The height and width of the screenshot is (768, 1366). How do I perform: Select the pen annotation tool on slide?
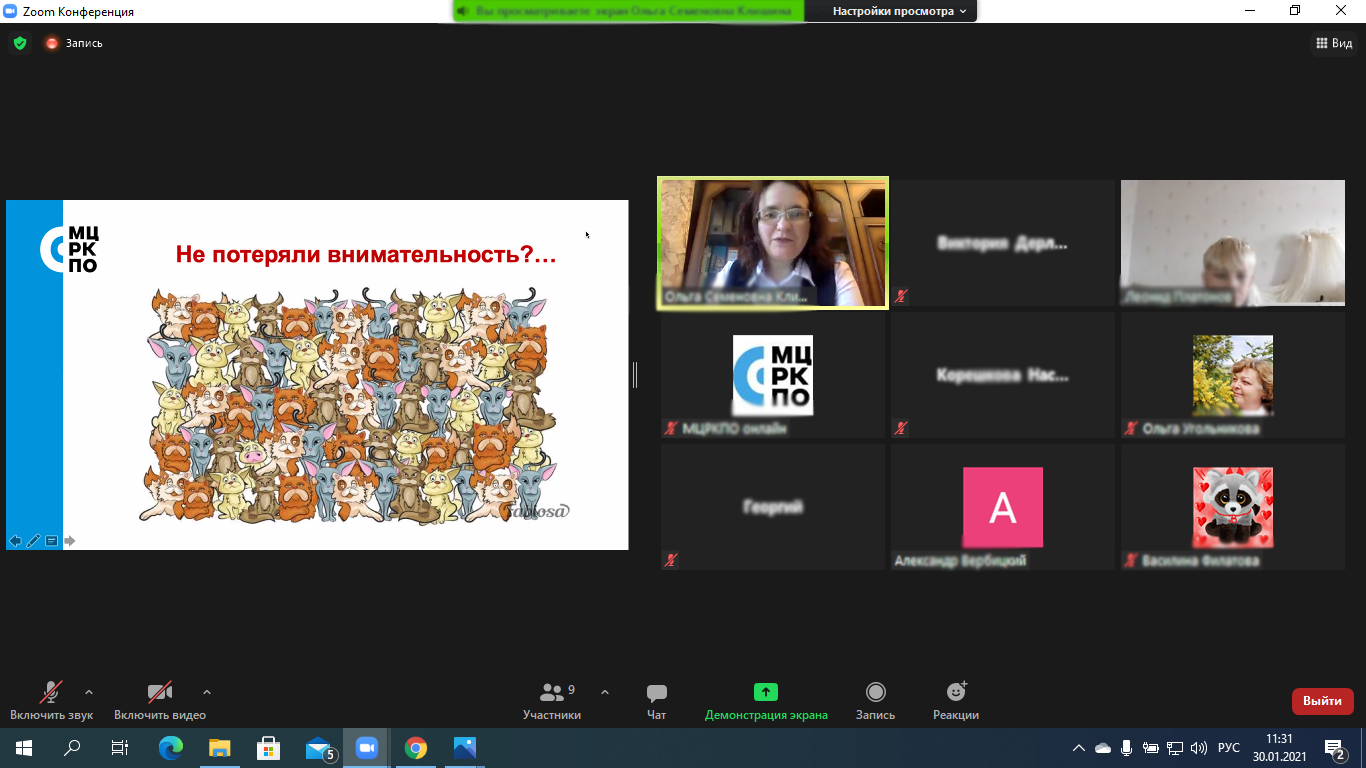(33, 541)
